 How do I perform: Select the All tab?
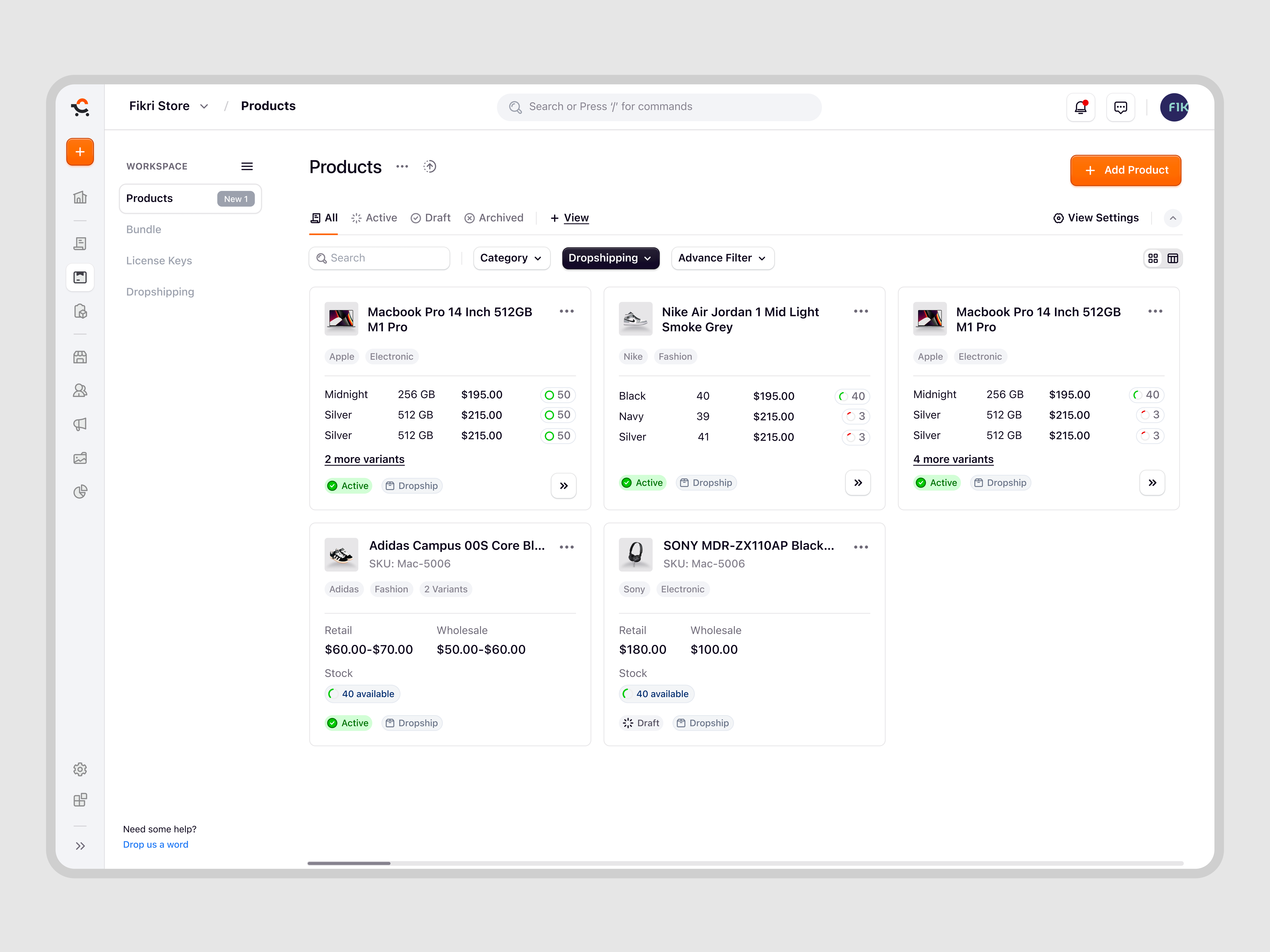pos(324,218)
